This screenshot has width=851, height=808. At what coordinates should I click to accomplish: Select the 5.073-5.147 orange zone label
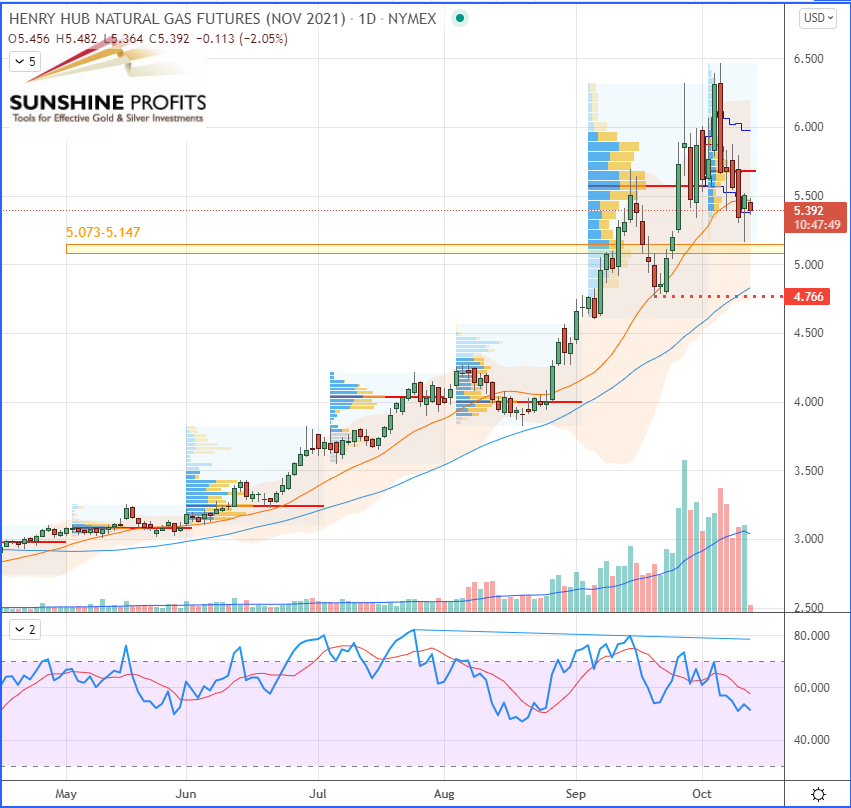coord(103,232)
